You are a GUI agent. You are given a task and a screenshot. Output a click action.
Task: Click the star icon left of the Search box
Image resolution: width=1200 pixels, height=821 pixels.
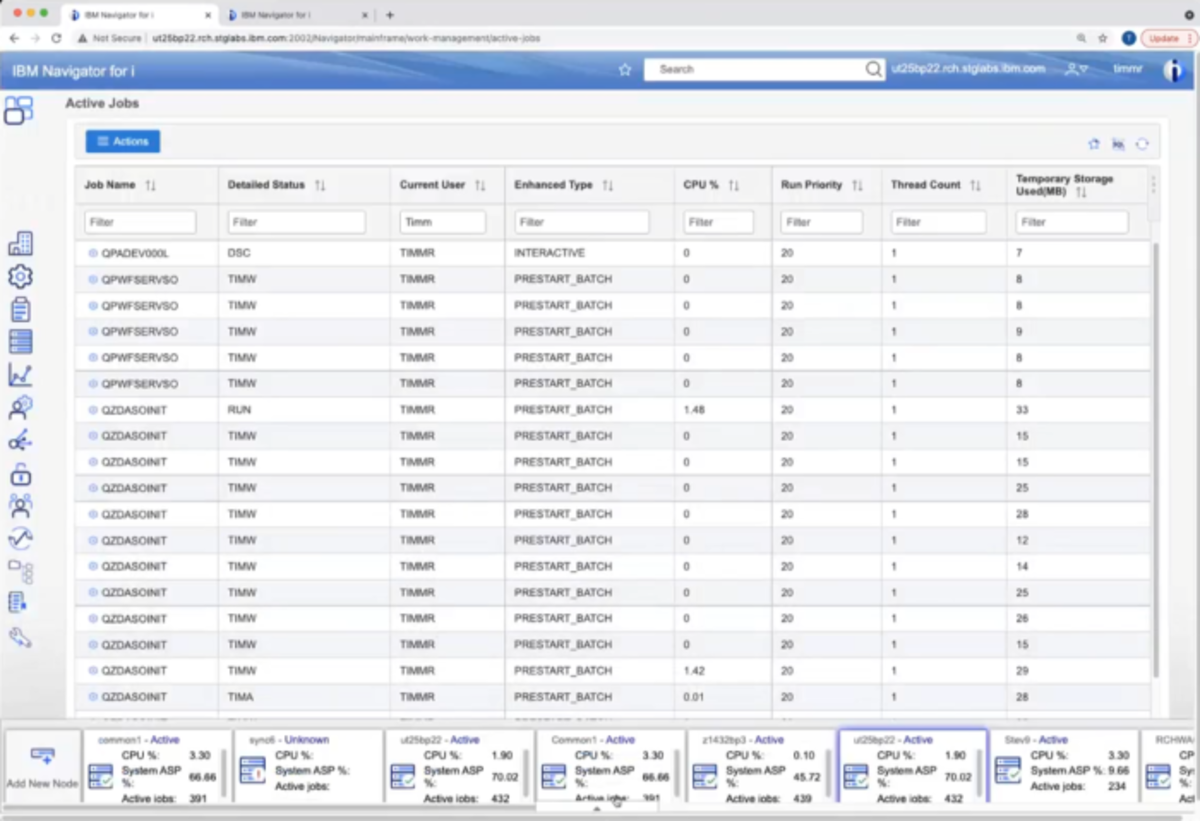click(625, 70)
